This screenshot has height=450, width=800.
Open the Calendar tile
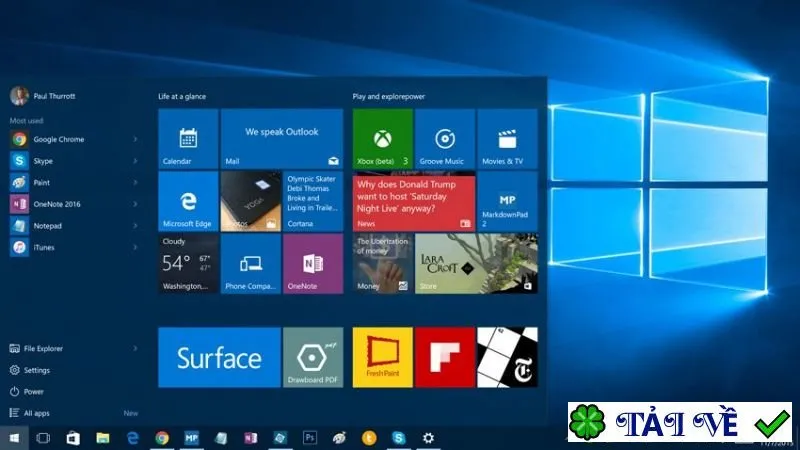188,139
